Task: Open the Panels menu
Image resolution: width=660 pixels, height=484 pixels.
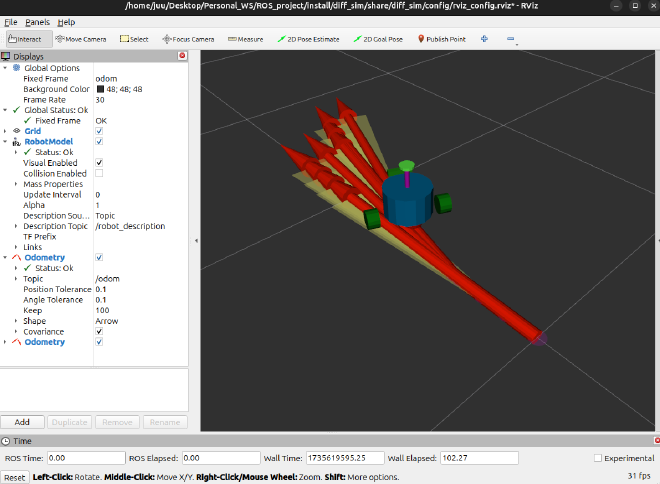Action: [x=37, y=22]
